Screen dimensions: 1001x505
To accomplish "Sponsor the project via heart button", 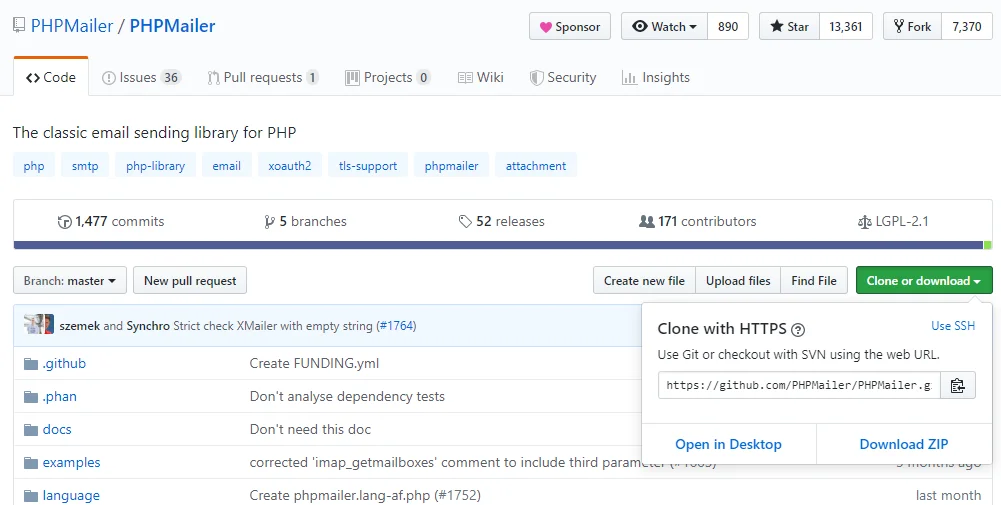I will point(570,27).
